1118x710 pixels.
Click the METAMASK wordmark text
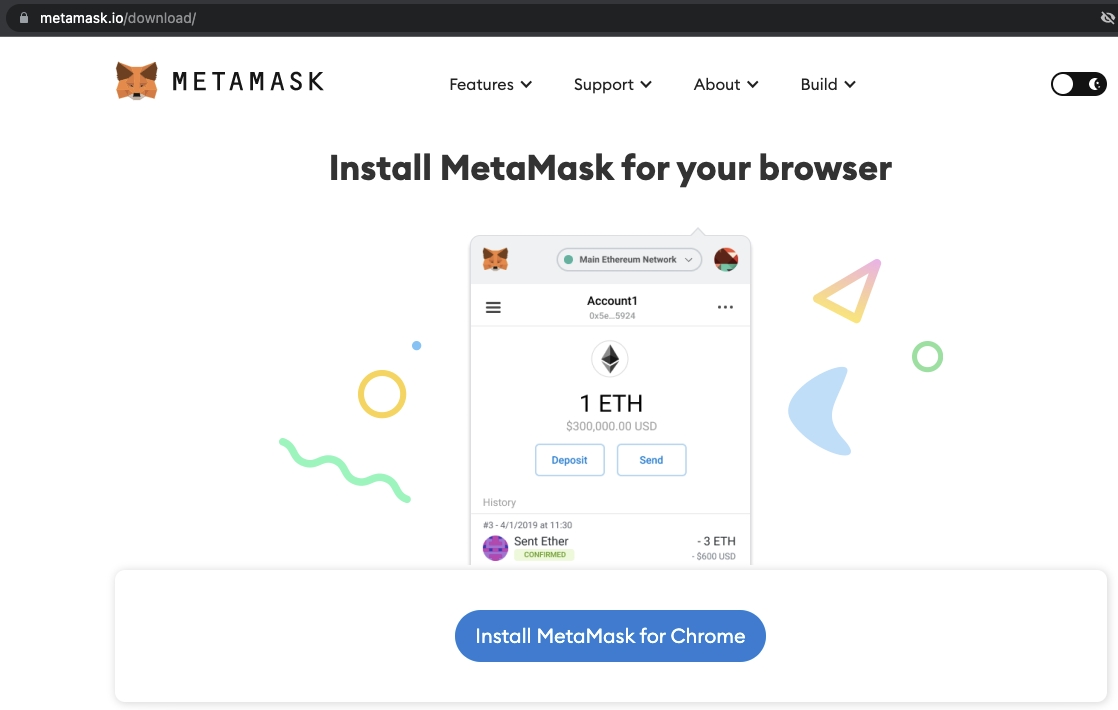pos(248,81)
